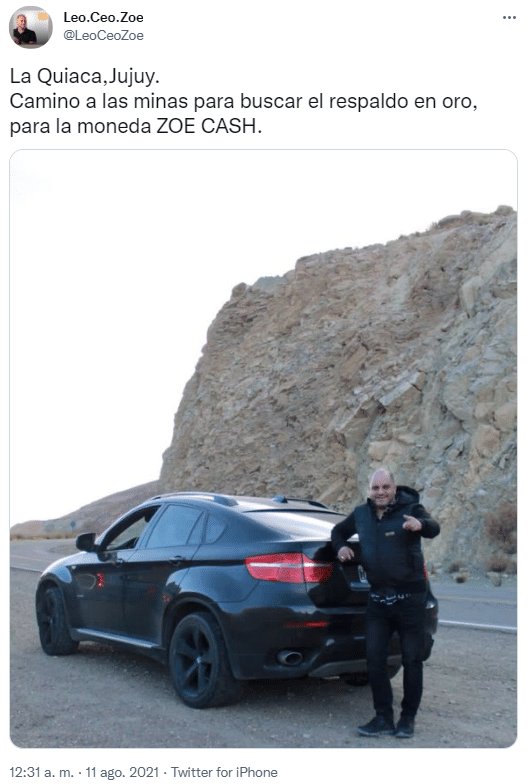532x784 pixels.
Task: Click the Leo.Ceo.Zoe display name
Action: coord(103,18)
